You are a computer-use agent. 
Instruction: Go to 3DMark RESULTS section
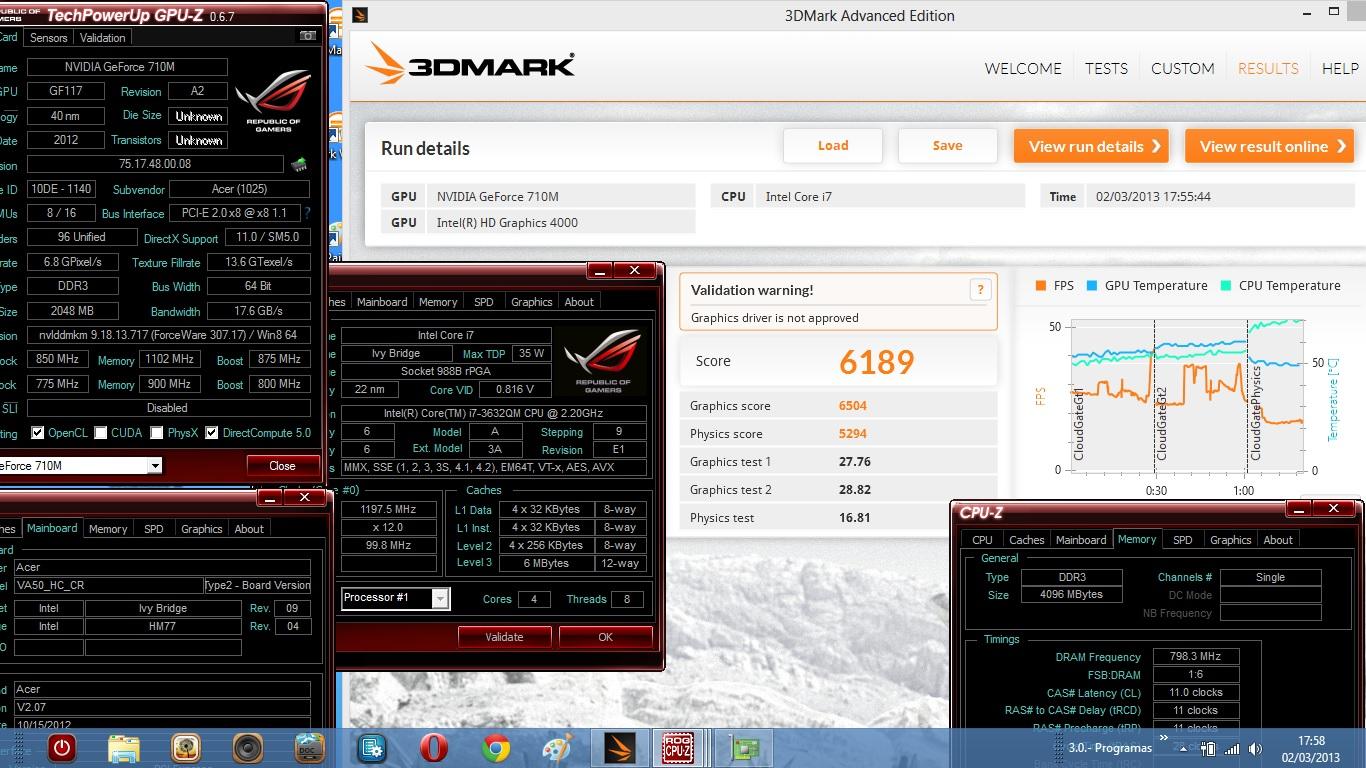coord(1268,69)
